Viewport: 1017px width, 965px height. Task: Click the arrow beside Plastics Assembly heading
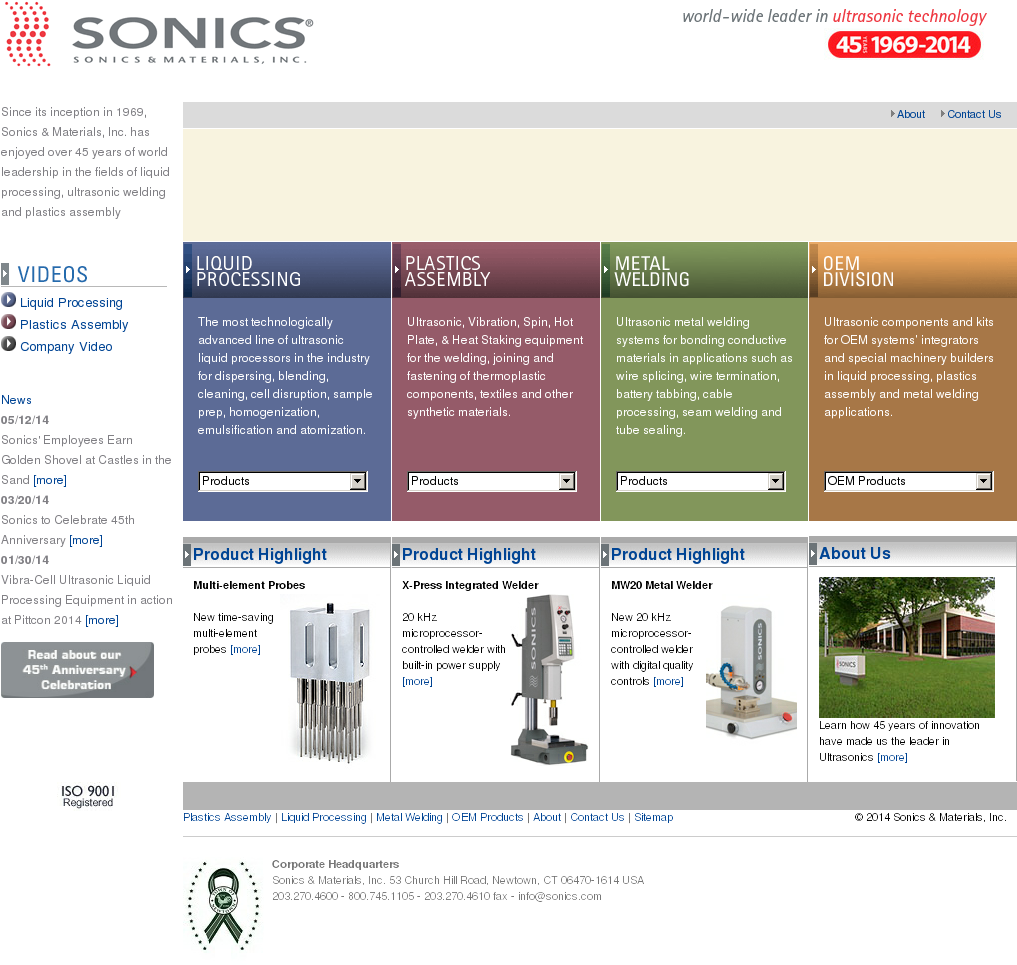click(x=396, y=269)
